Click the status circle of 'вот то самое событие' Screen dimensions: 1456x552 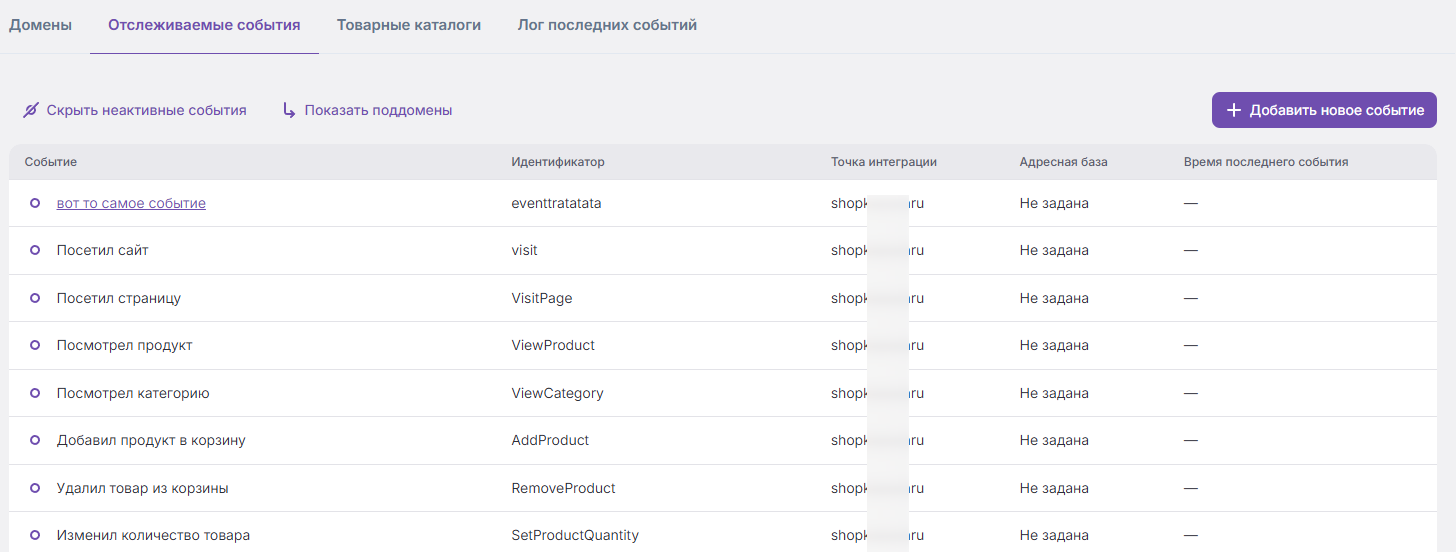click(35, 203)
